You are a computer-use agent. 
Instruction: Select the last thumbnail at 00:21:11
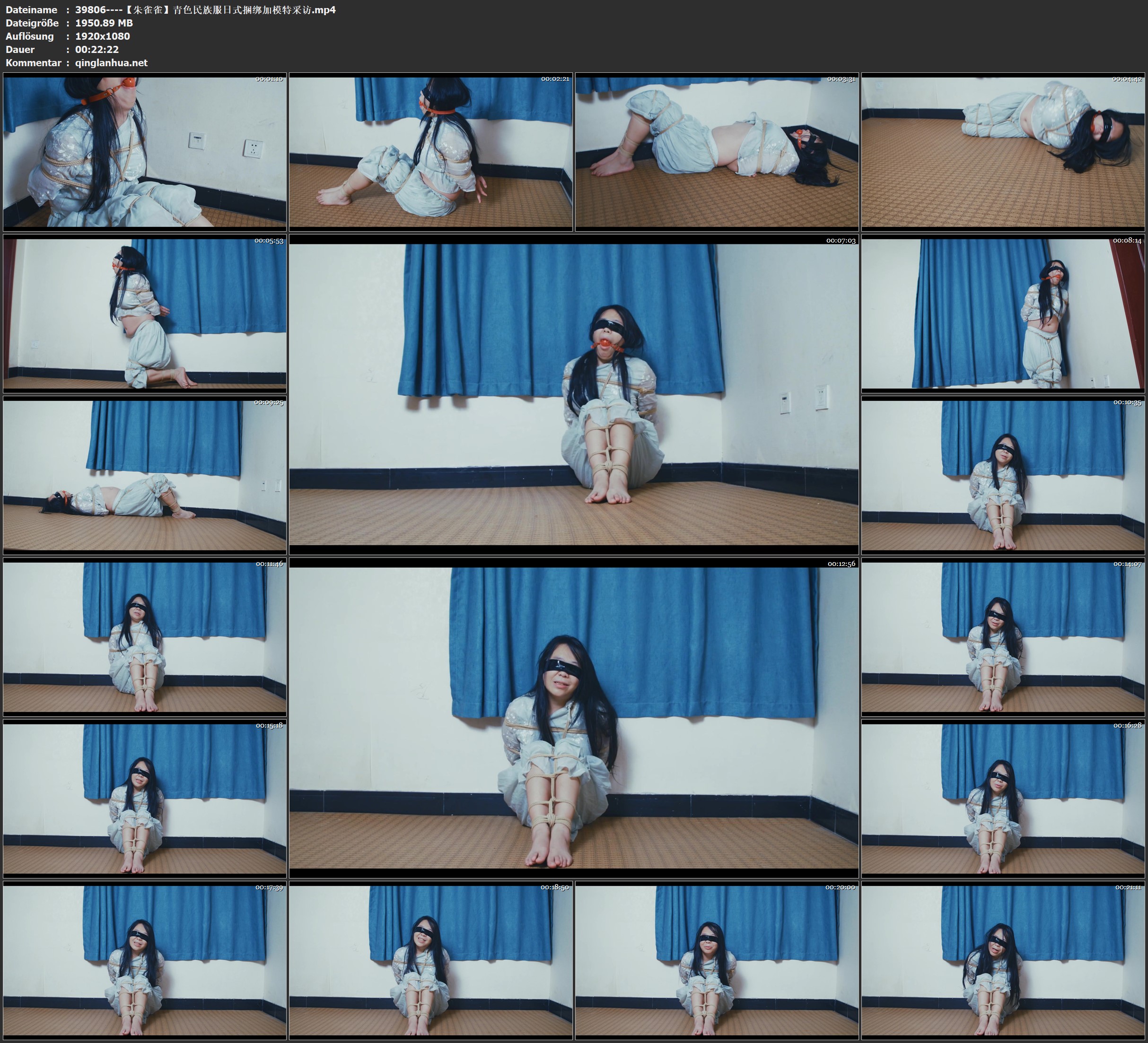coord(1003,960)
